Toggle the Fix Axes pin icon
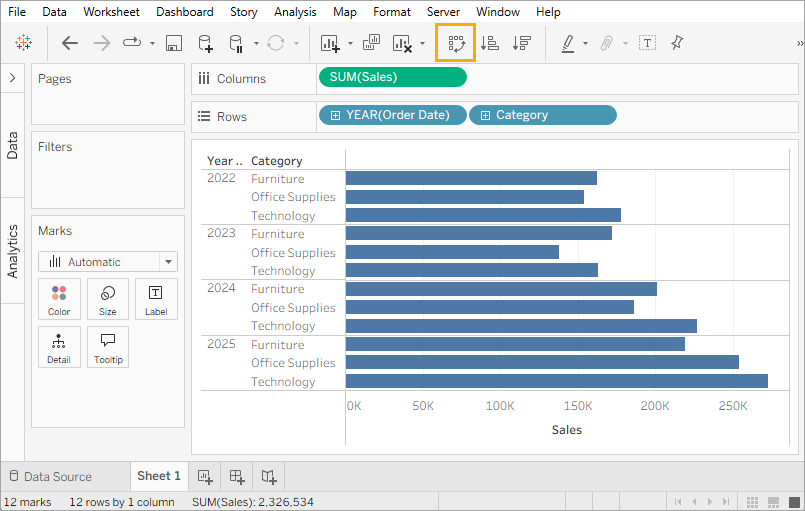Image resolution: width=805 pixels, height=511 pixels. [x=677, y=43]
